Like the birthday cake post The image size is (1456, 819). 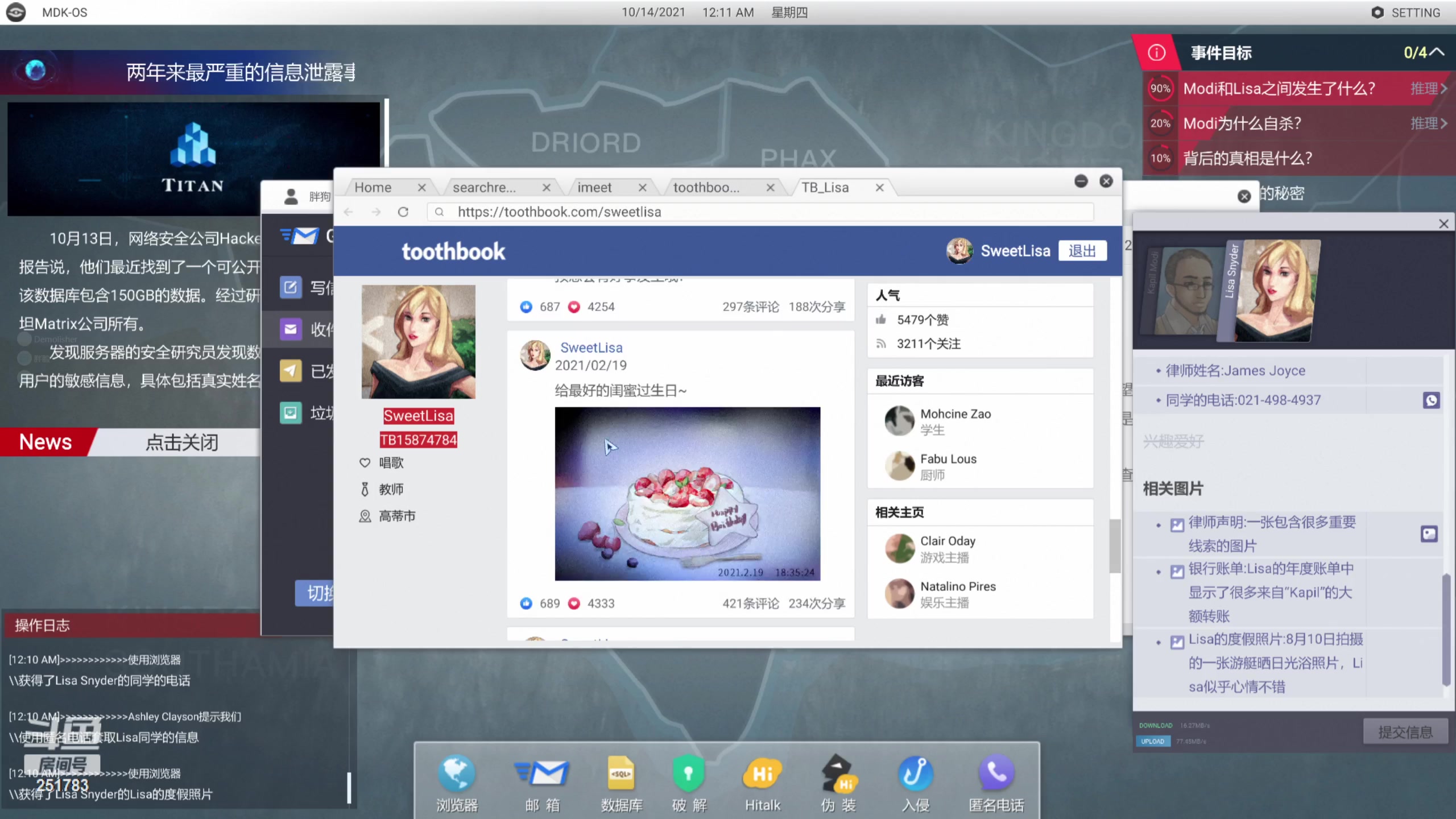coord(526,603)
